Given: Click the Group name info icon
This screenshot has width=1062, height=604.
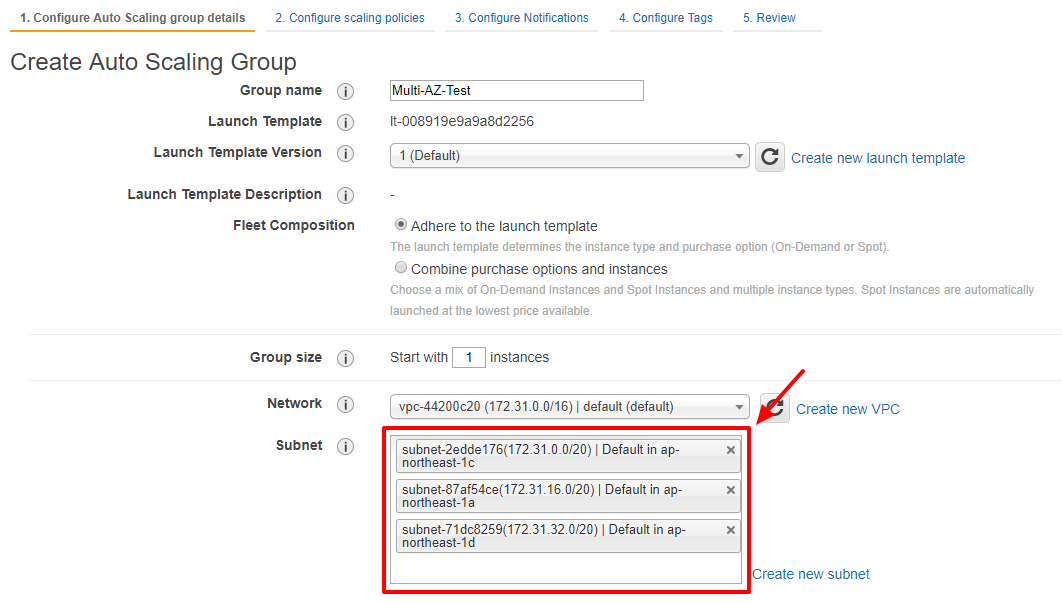Looking at the screenshot, I should click(345, 91).
